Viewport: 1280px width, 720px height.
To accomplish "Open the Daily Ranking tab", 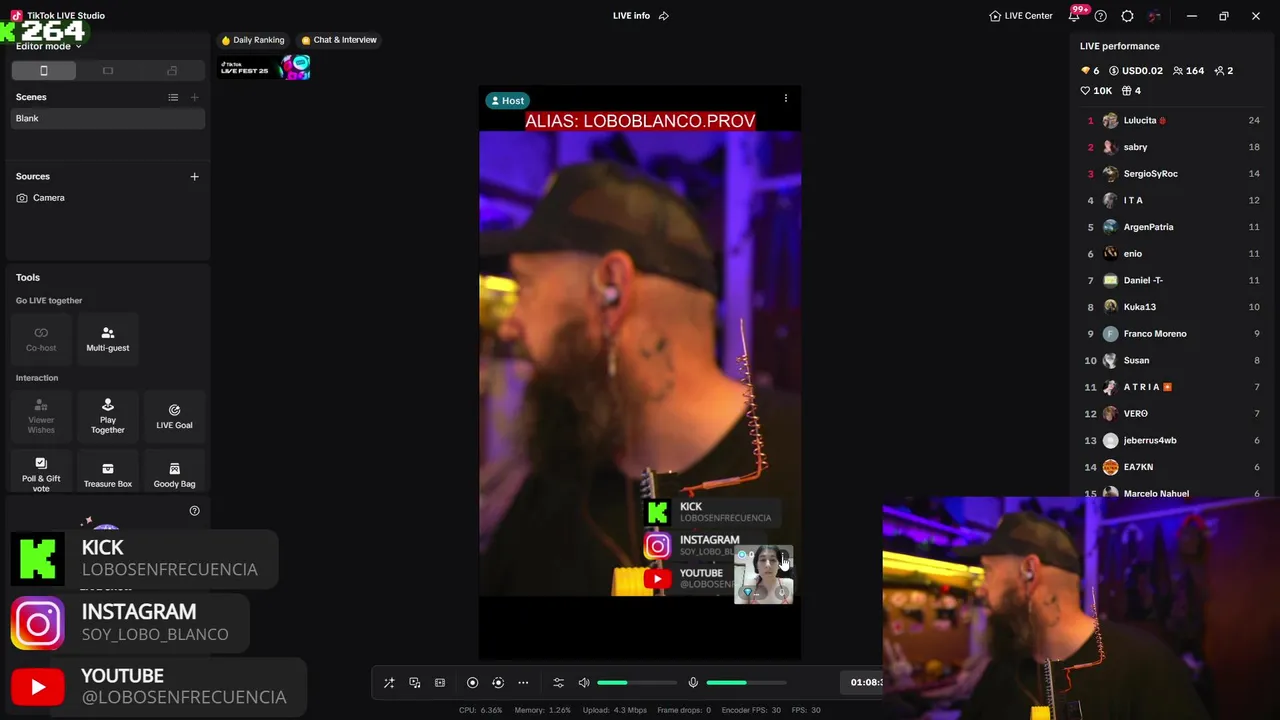I will (x=253, y=40).
